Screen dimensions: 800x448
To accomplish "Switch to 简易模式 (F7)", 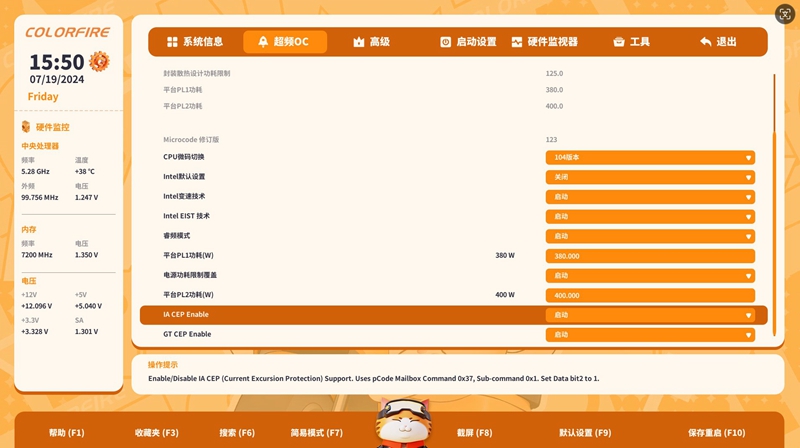I will pos(317,433).
